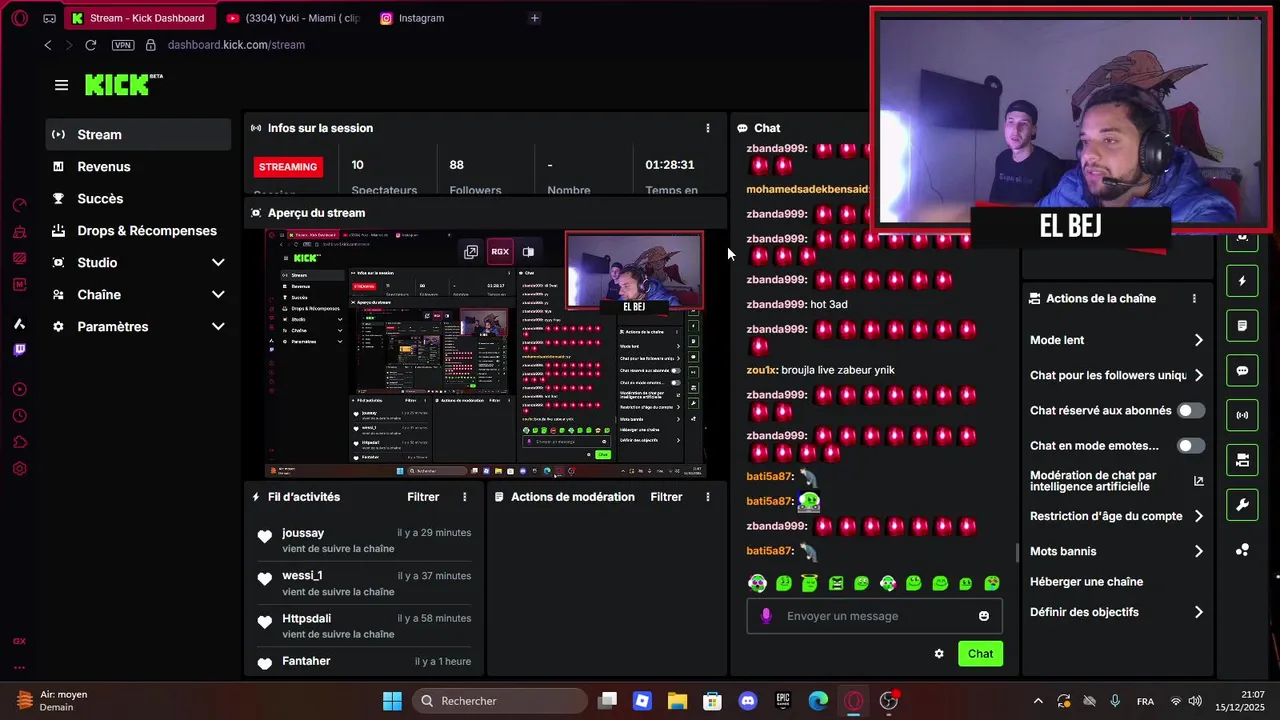Open Infos sur la session options menu
The image size is (1280, 720).
tap(708, 128)
